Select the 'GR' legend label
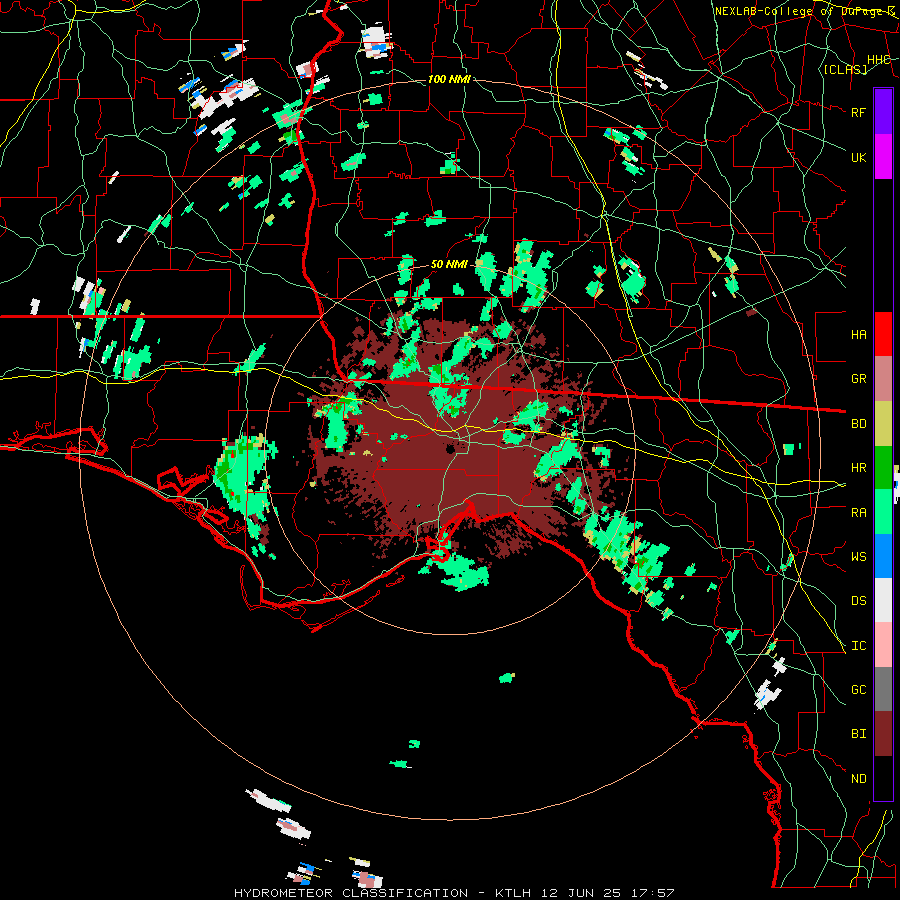Viewport: 900px width, 900px height. tap(858, 379)
